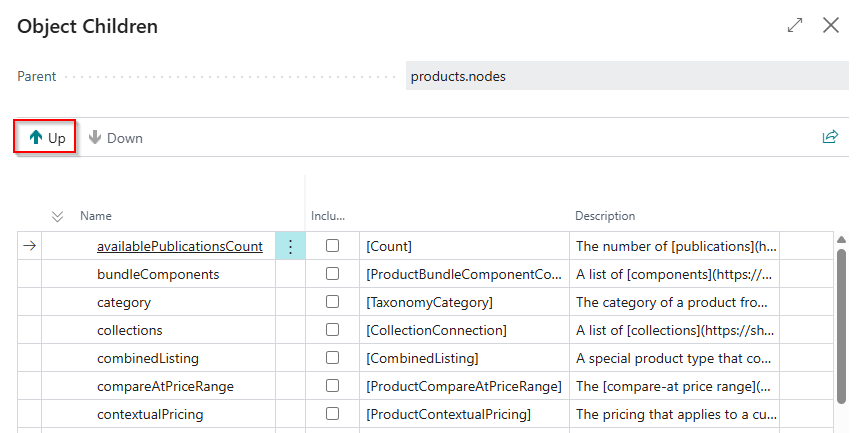The width and height of the screenshot is (859, 433).
Task: Tick the include checkbox for availablePublicationsCount
Action: (x=333, y=246)
